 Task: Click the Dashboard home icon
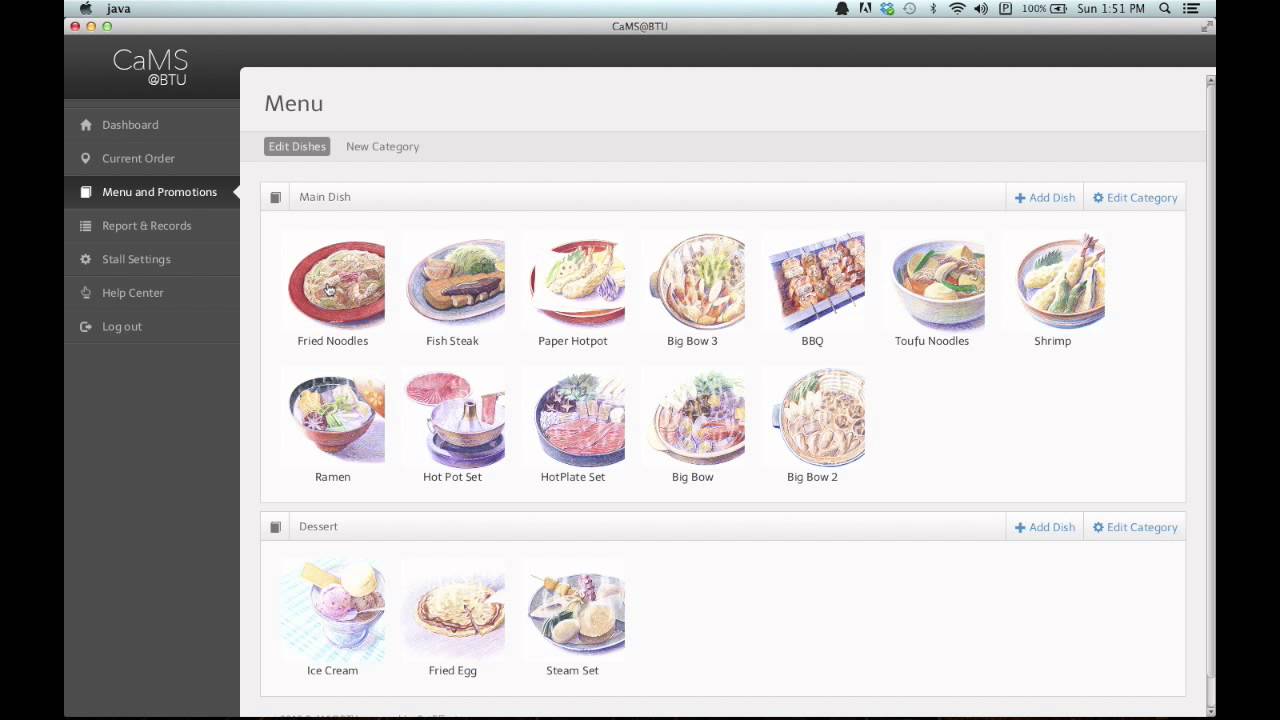(85, 125)
